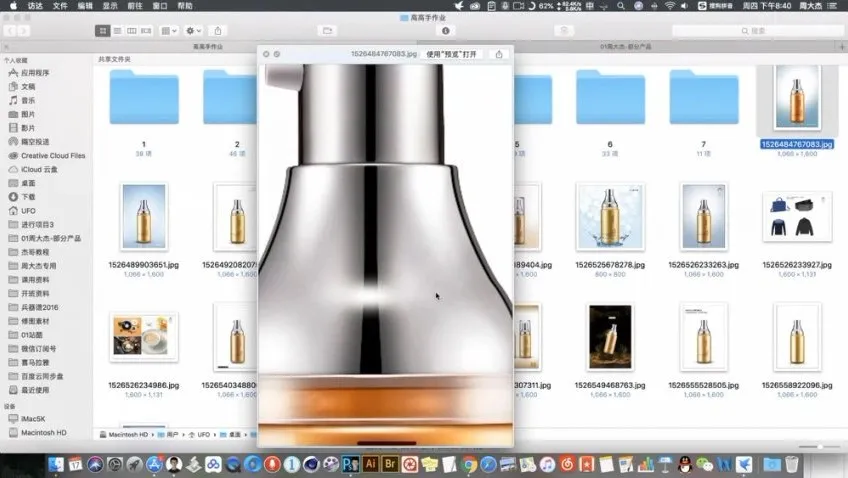
Task: Select Creative Cloud Files in sidebar
Action: 52,156
